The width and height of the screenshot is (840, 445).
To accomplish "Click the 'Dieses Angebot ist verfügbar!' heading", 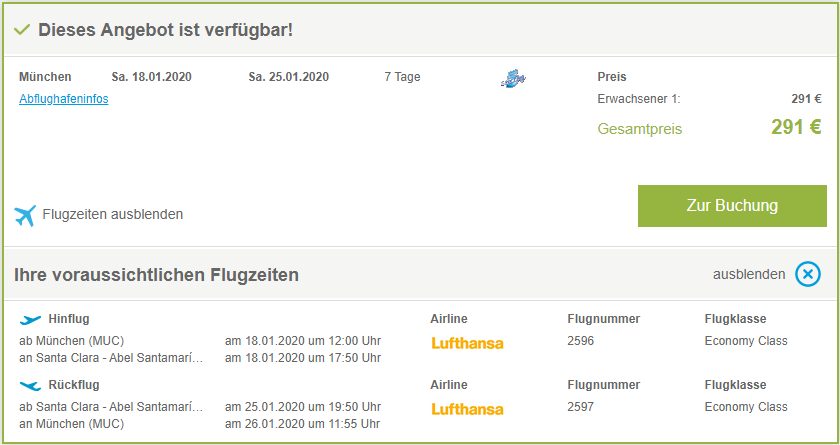I will 166,30.
